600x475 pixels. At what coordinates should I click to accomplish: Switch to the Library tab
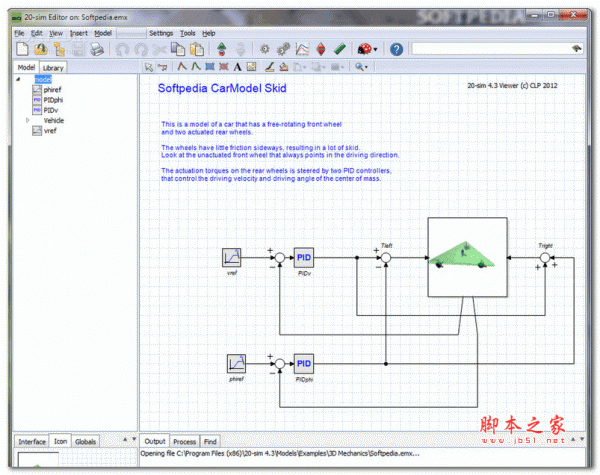click(x=53, y=68)
